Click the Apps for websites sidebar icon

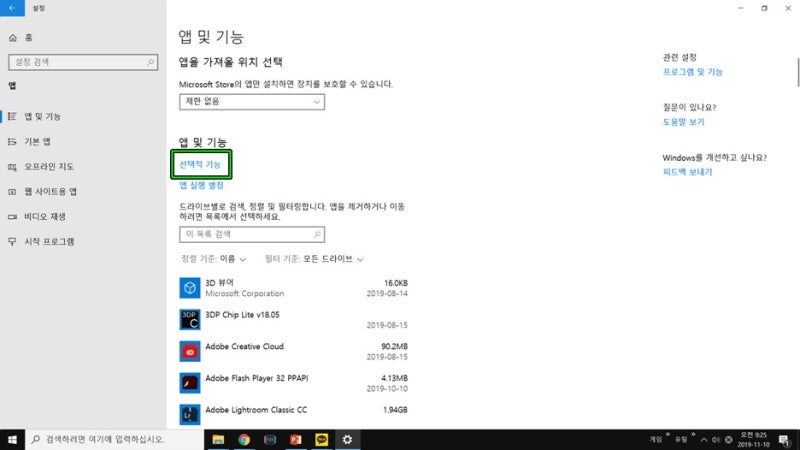click(x=12, y=191)
